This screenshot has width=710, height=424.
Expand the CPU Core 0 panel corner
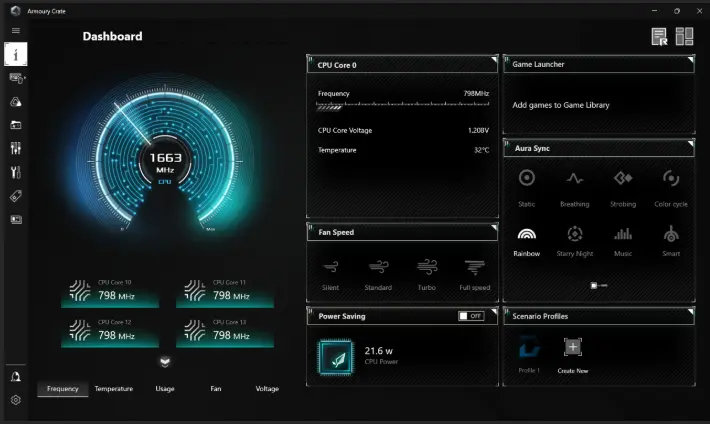tap(493, 61)
